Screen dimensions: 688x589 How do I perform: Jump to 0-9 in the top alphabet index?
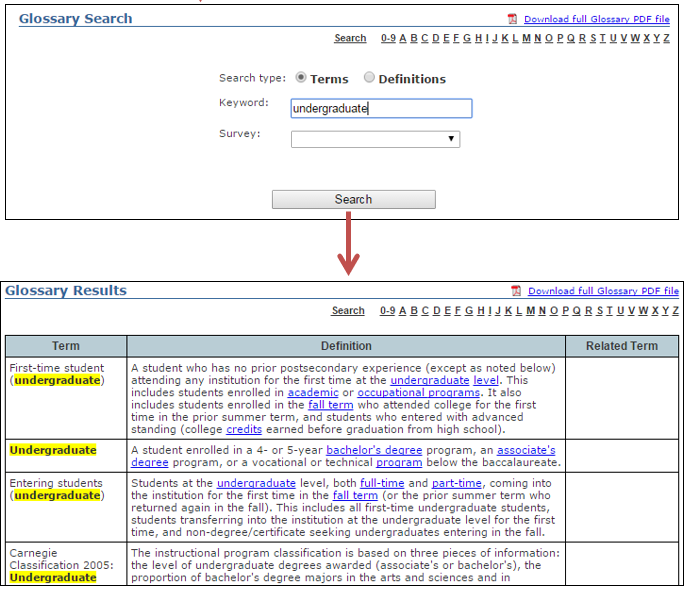tap(388, 38)
